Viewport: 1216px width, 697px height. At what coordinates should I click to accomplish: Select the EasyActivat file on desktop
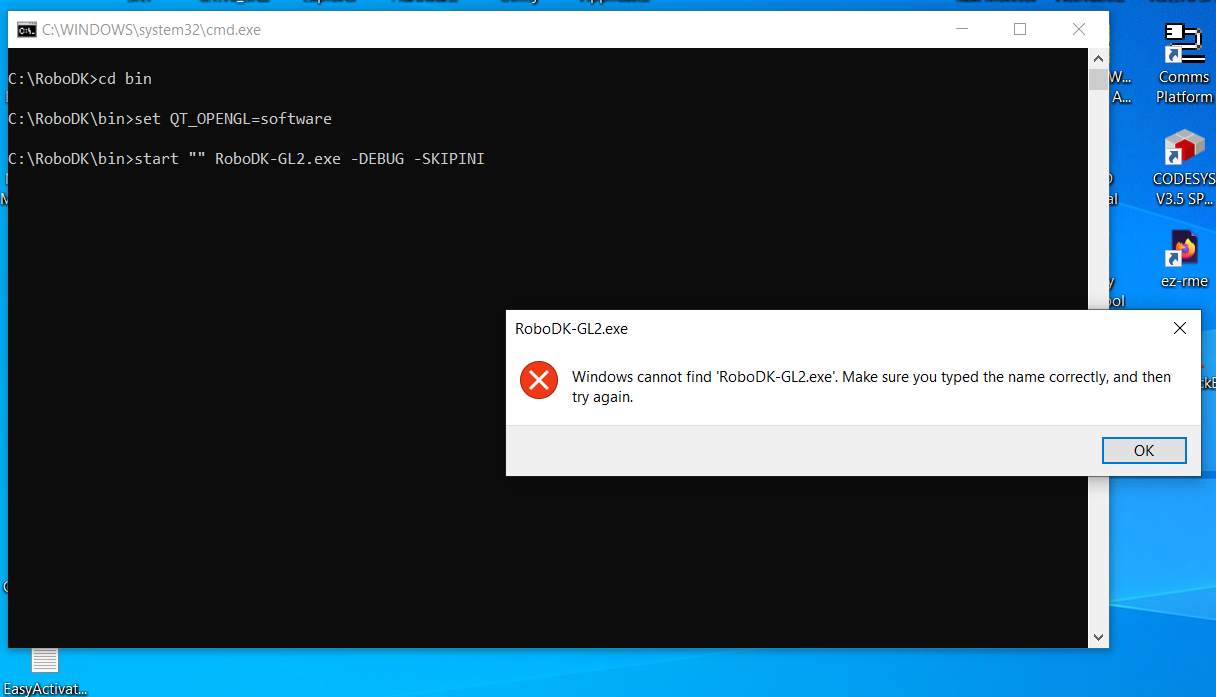[45, 670]
